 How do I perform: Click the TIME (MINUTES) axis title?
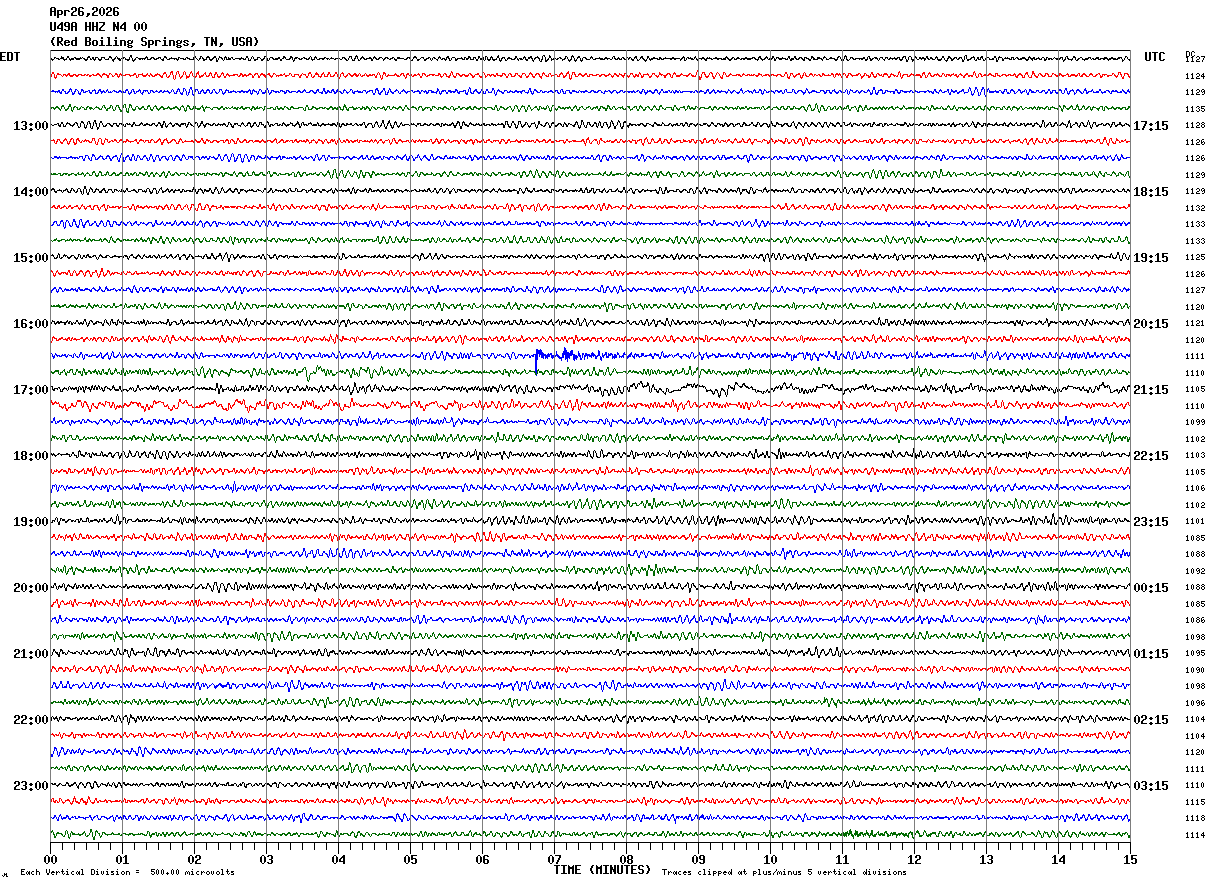(x=602, y=870)
